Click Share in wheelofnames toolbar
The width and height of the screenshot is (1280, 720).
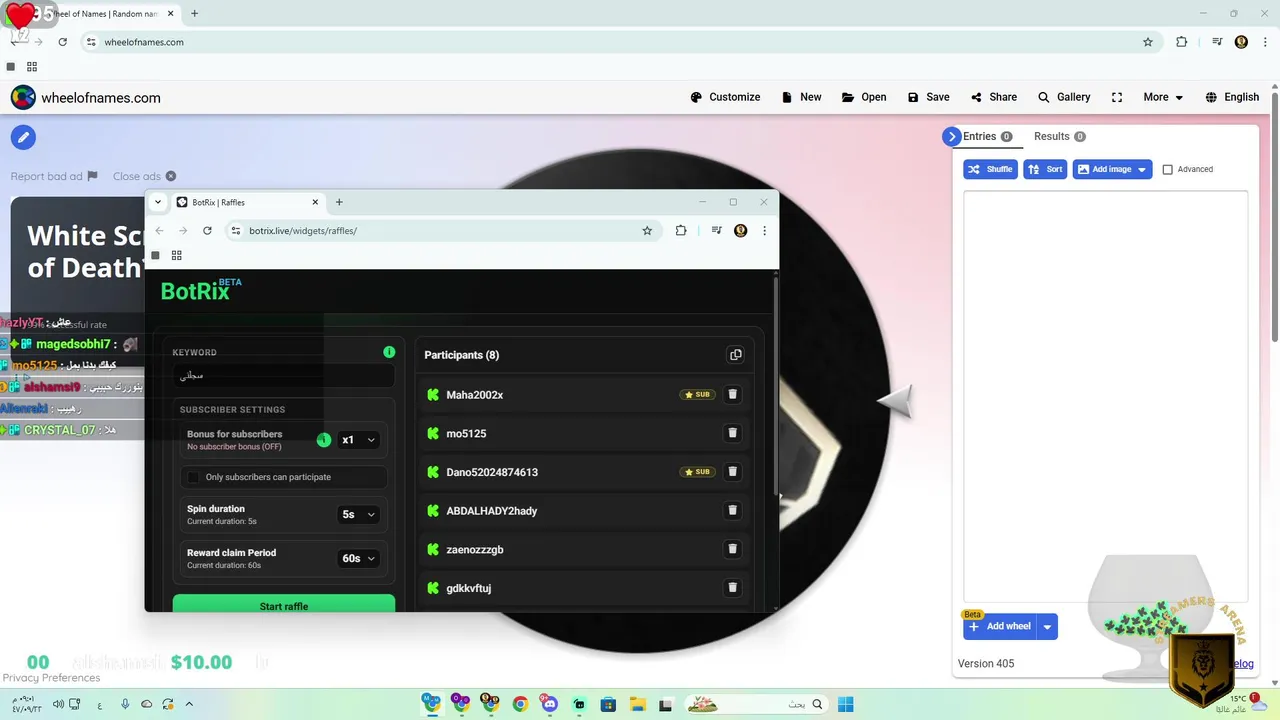993,97
